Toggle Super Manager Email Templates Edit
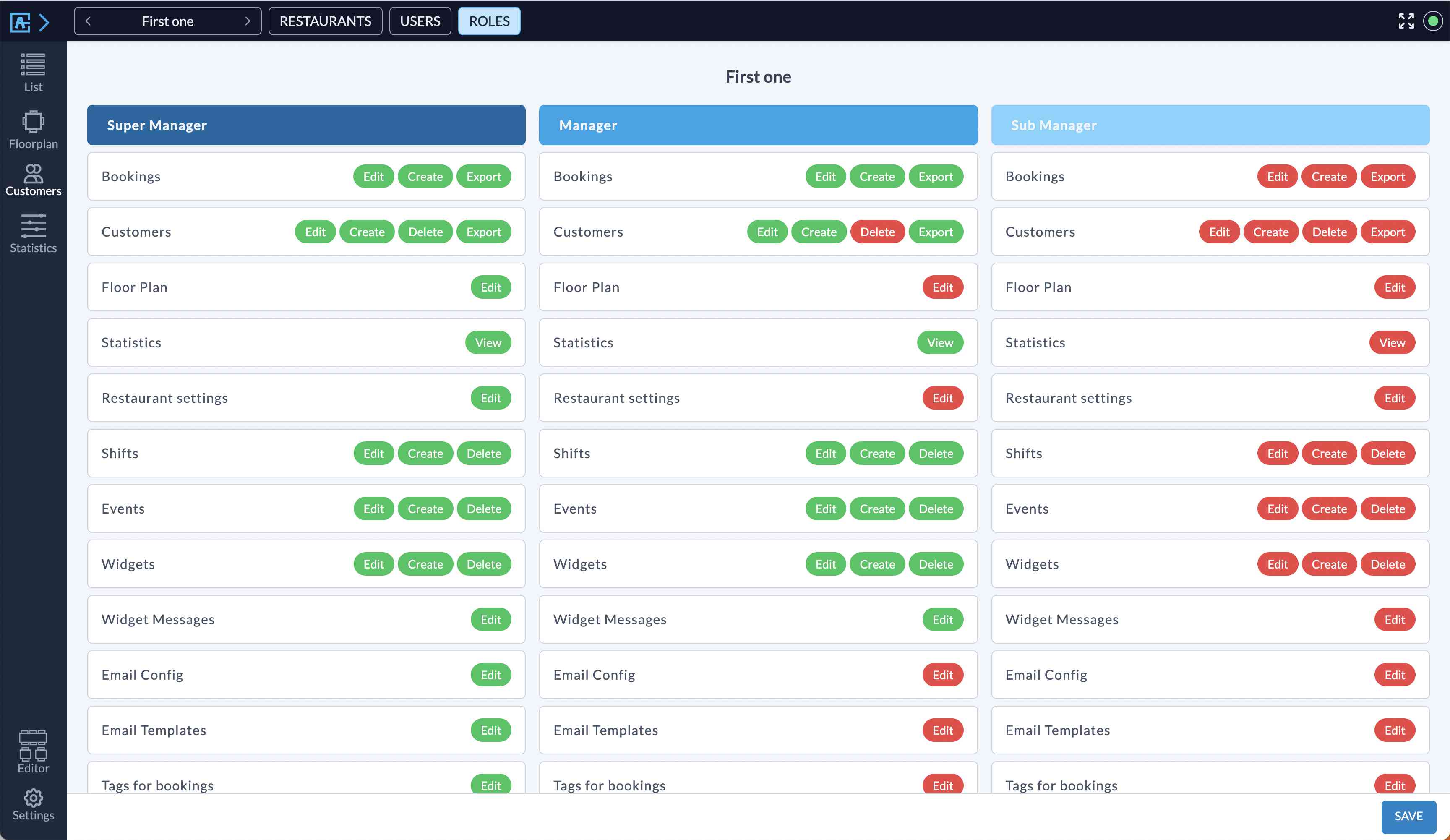 491,730
